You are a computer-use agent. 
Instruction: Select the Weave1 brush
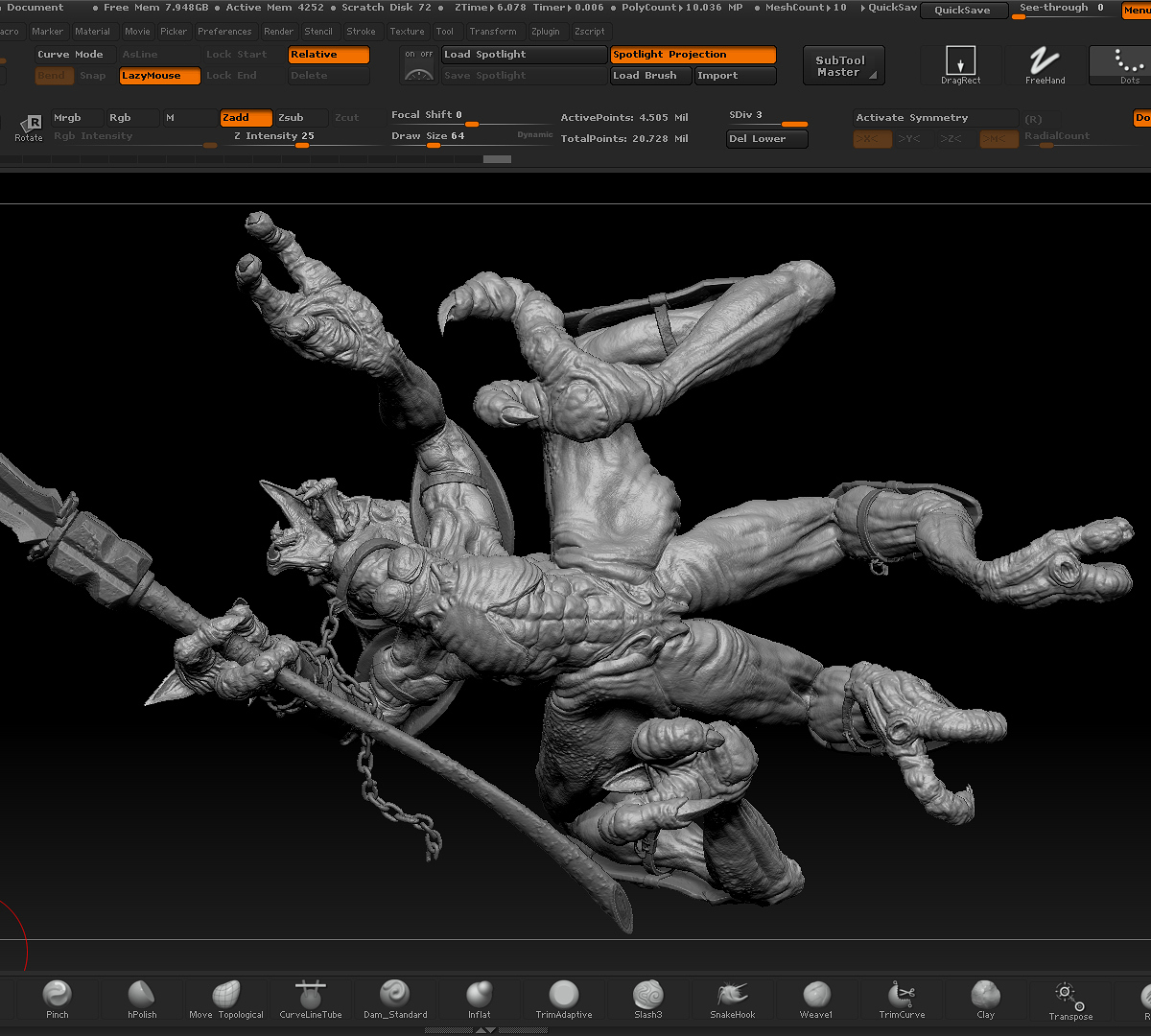[816, 999]
